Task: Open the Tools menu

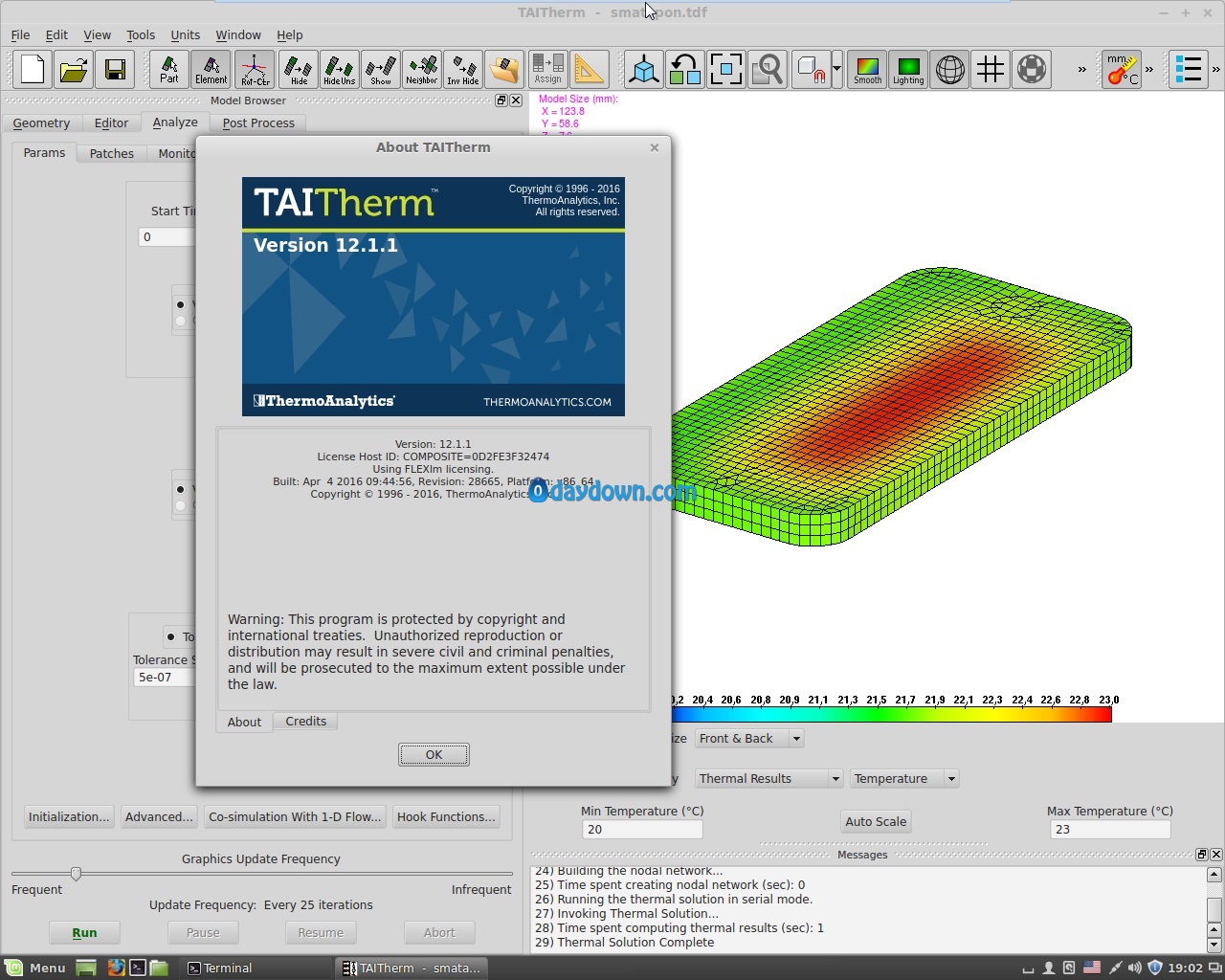Action: 141,34
